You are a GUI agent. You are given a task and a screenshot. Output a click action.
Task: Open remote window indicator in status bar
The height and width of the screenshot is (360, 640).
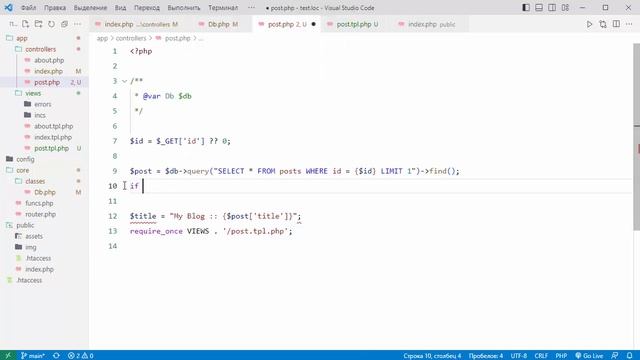pyautogui.click(x=8, y=356)
